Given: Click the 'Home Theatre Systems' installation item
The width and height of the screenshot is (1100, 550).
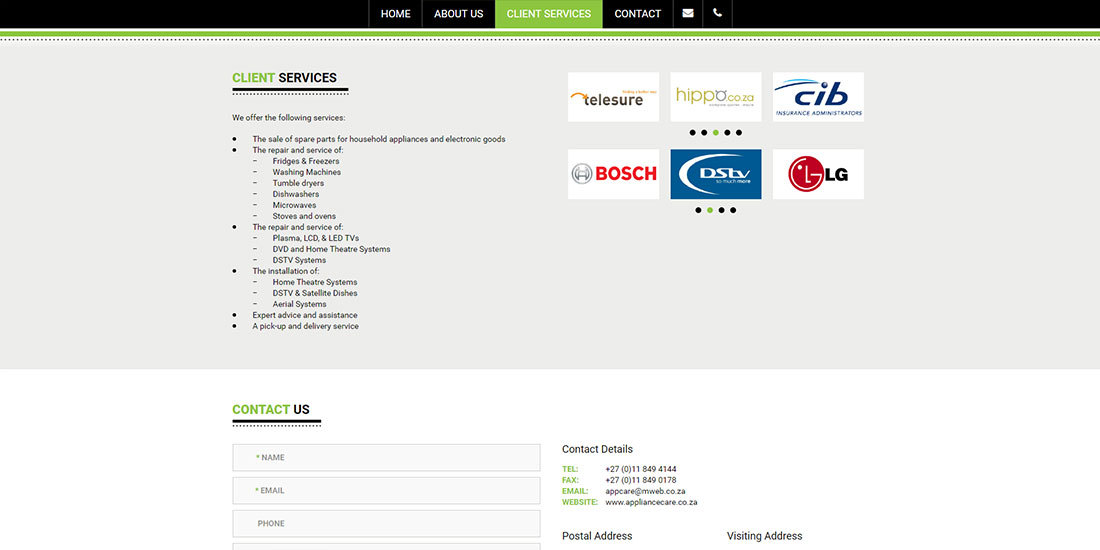Looking at the screenshot, I should point(315,282).
